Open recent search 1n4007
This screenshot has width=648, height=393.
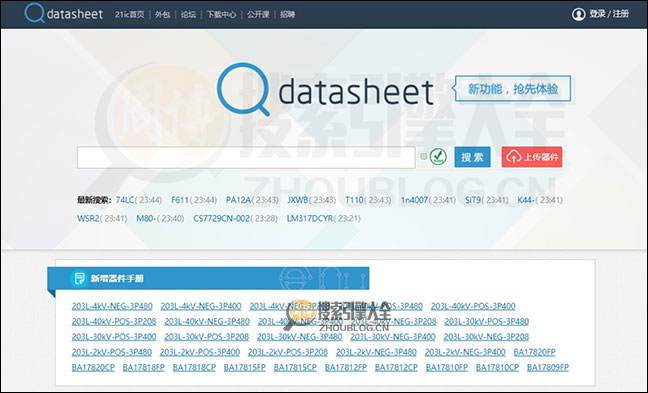[x=415, y=200]
